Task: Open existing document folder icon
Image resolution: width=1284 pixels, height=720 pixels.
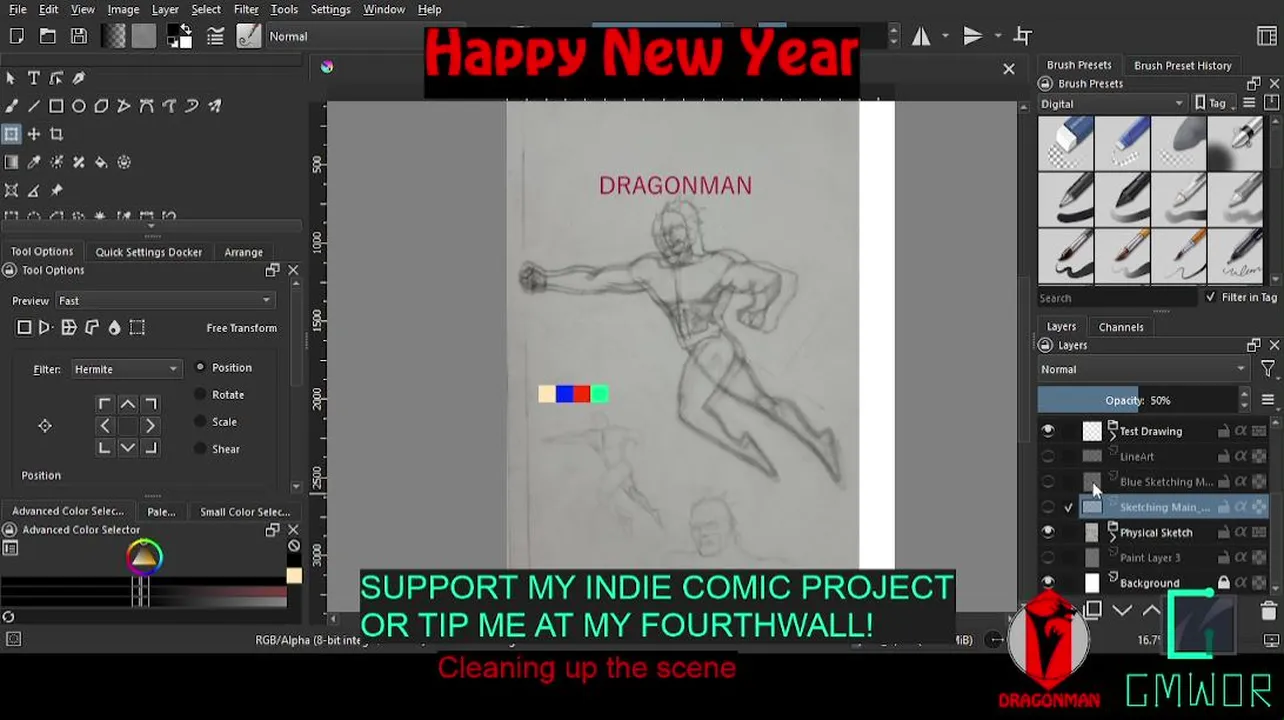Action: pos(47,36)
